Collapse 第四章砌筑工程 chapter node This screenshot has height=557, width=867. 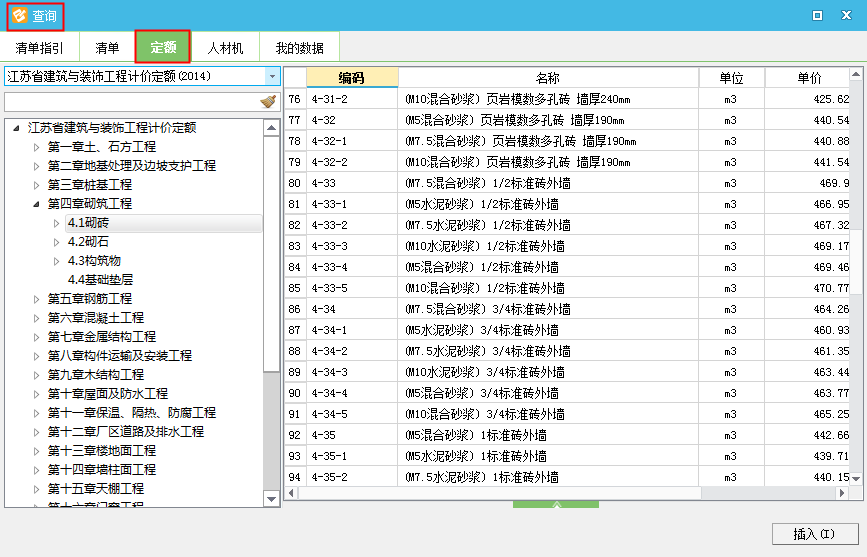point(37,204)
